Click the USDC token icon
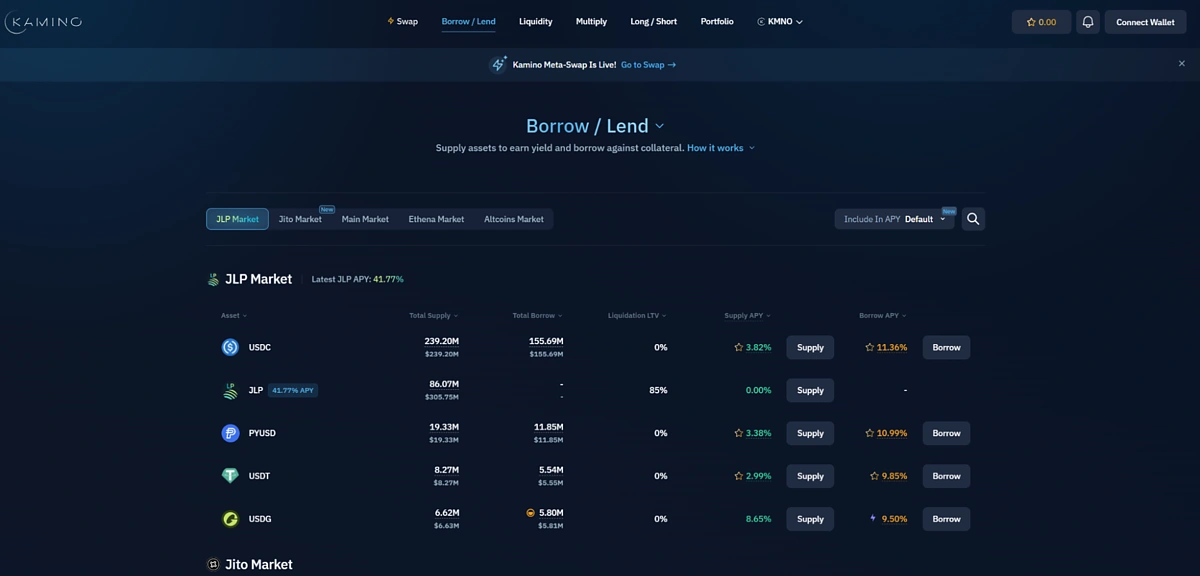Viewport: 1200px width, 576px height. [230, 347]
